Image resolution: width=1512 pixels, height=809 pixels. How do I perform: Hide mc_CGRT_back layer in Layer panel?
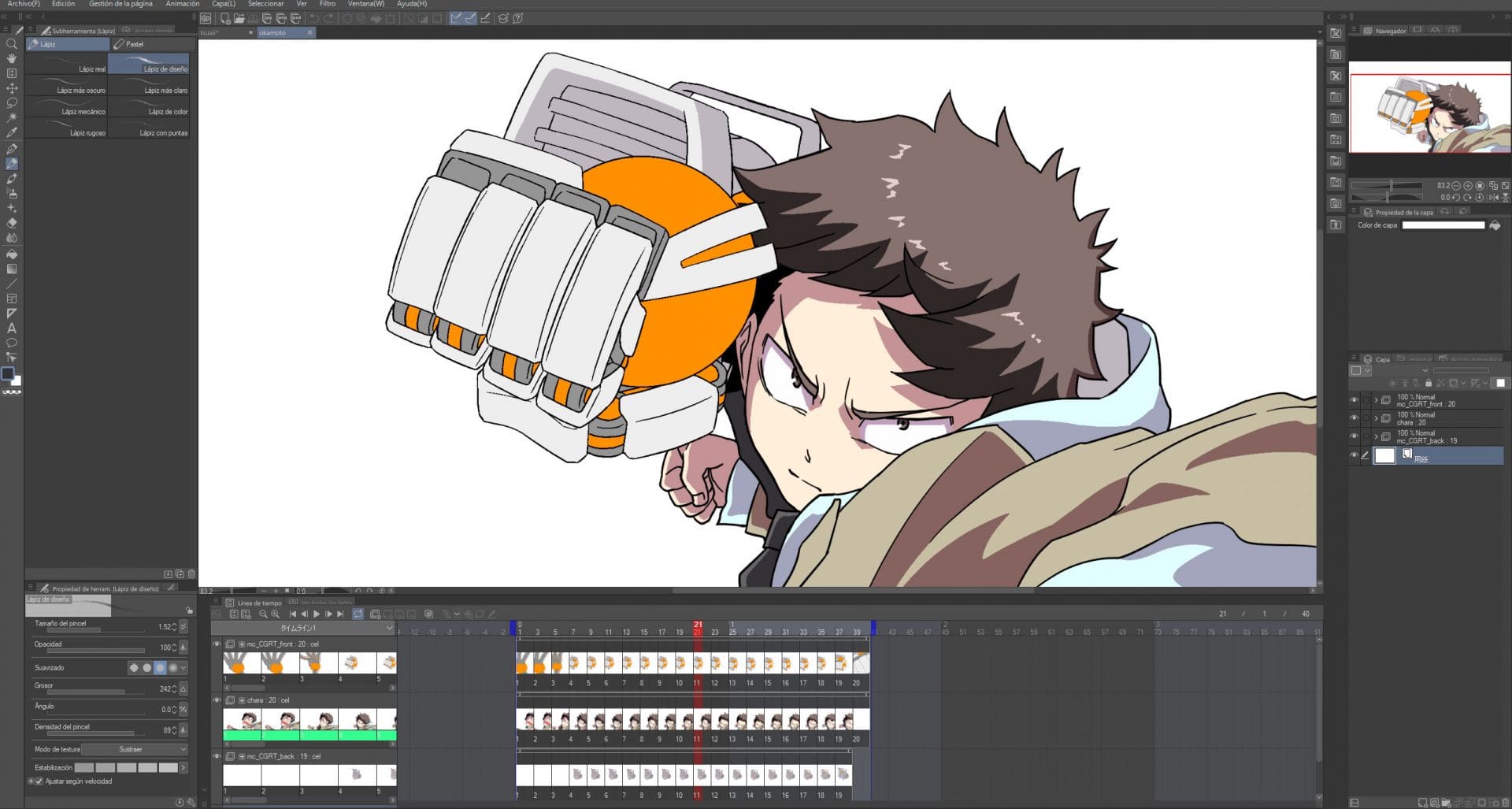(x=1354, y=436)
